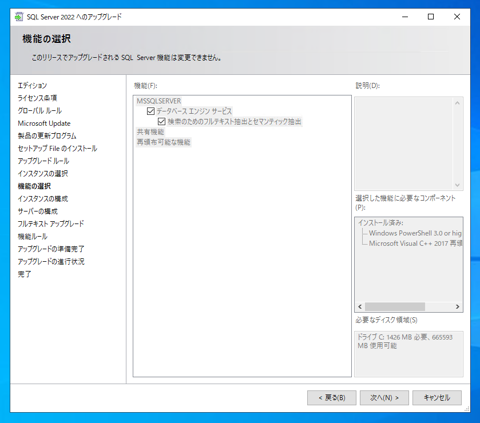Click the 次へ(N) next button
This screenshot has width=480, height=423.
click(x=384, y=398)
